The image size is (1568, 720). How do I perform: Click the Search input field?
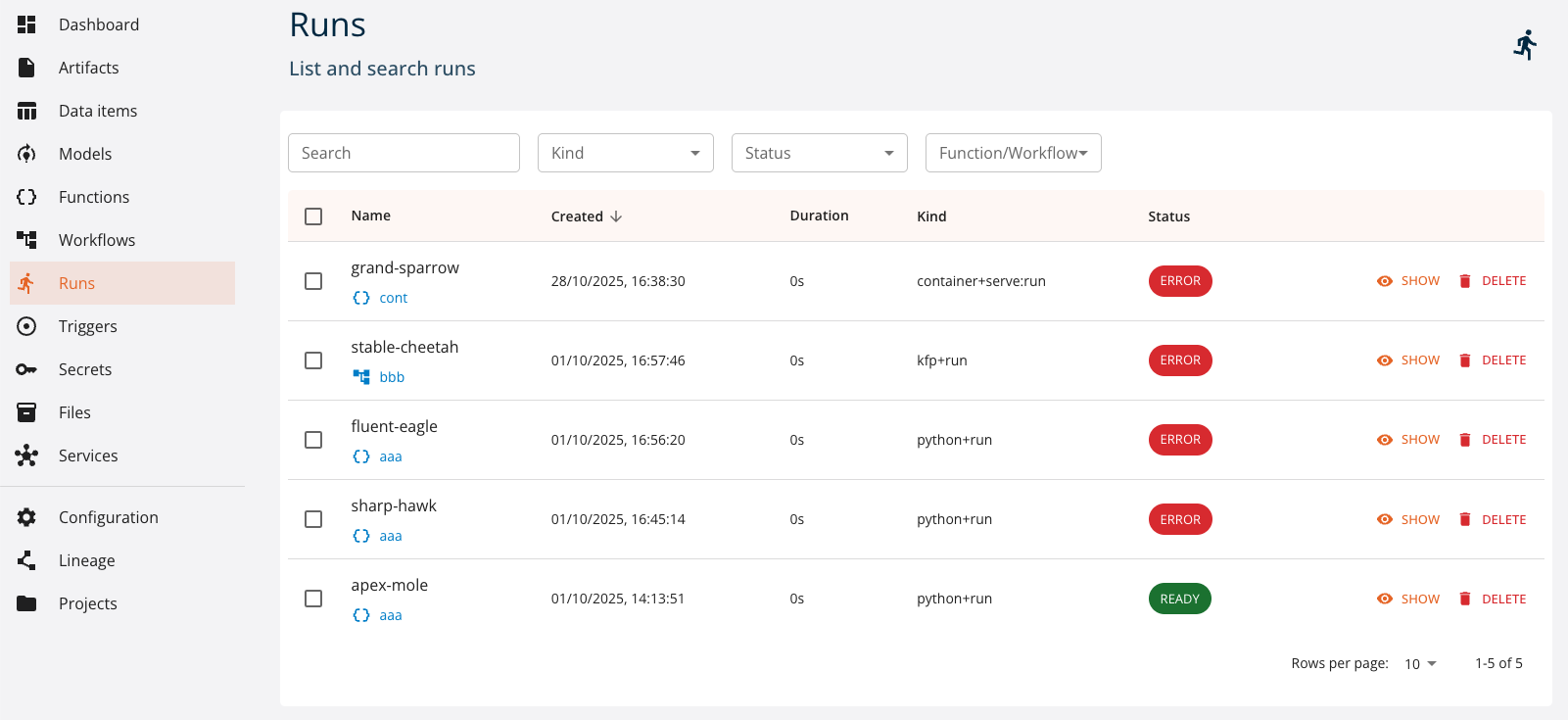(404, 153)
